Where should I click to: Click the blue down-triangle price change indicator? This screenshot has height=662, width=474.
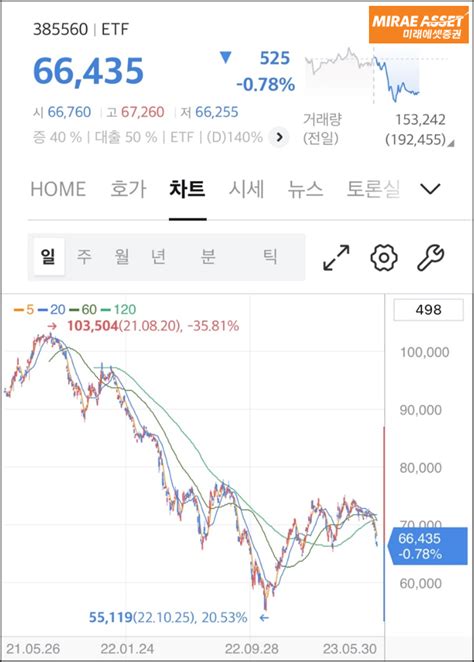[226, 58]
